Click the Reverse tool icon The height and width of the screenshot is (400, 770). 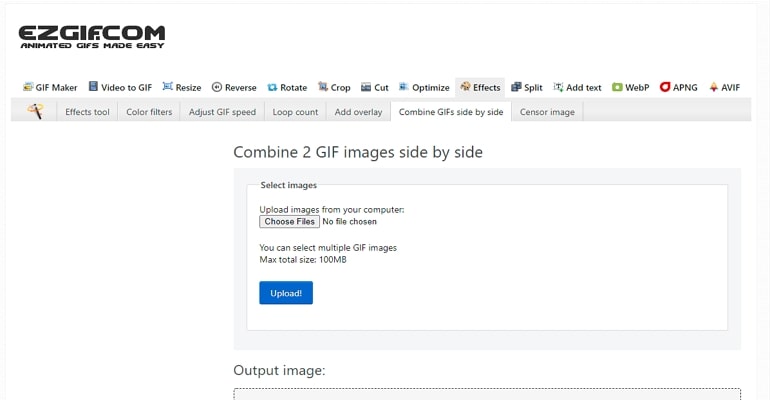(217, 87)
